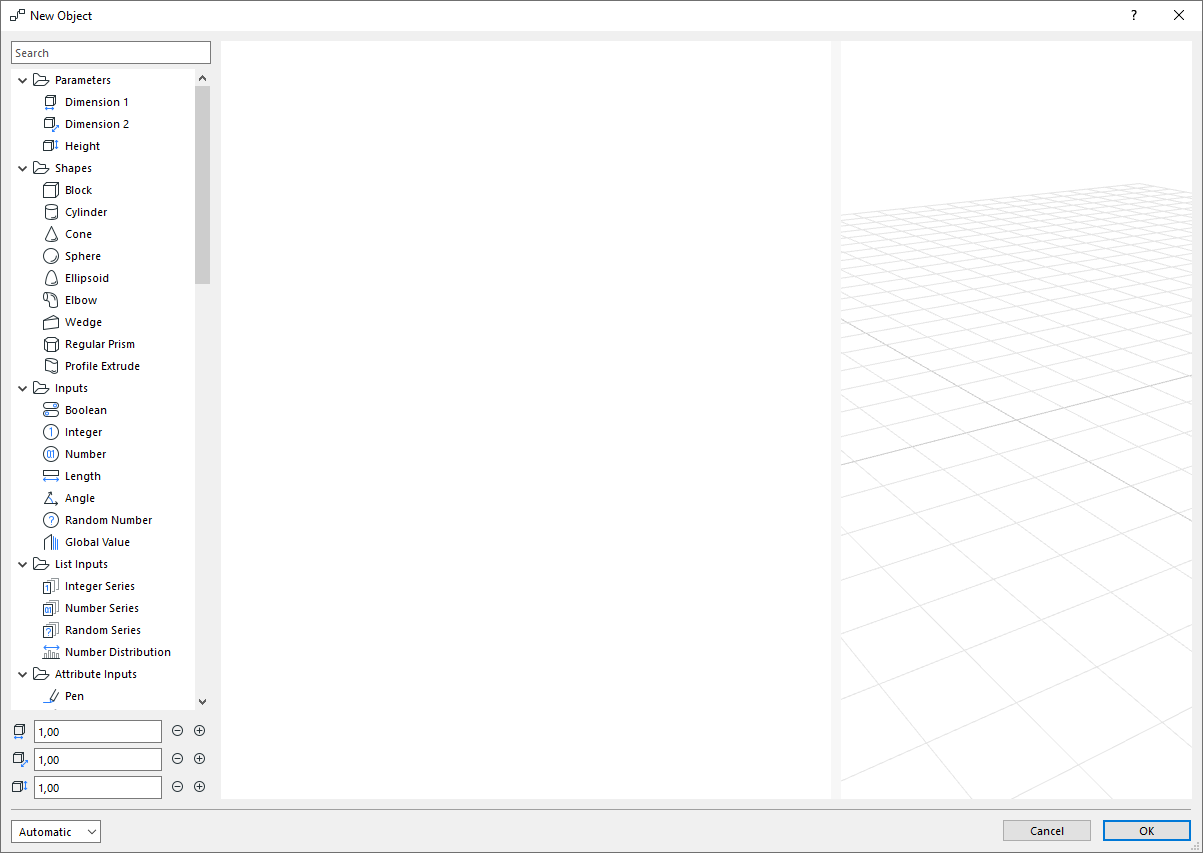Image resolution: width=1203 pixels, height=853 pixels.
Task: Open the dialog help
Action: coord(1133,15)
